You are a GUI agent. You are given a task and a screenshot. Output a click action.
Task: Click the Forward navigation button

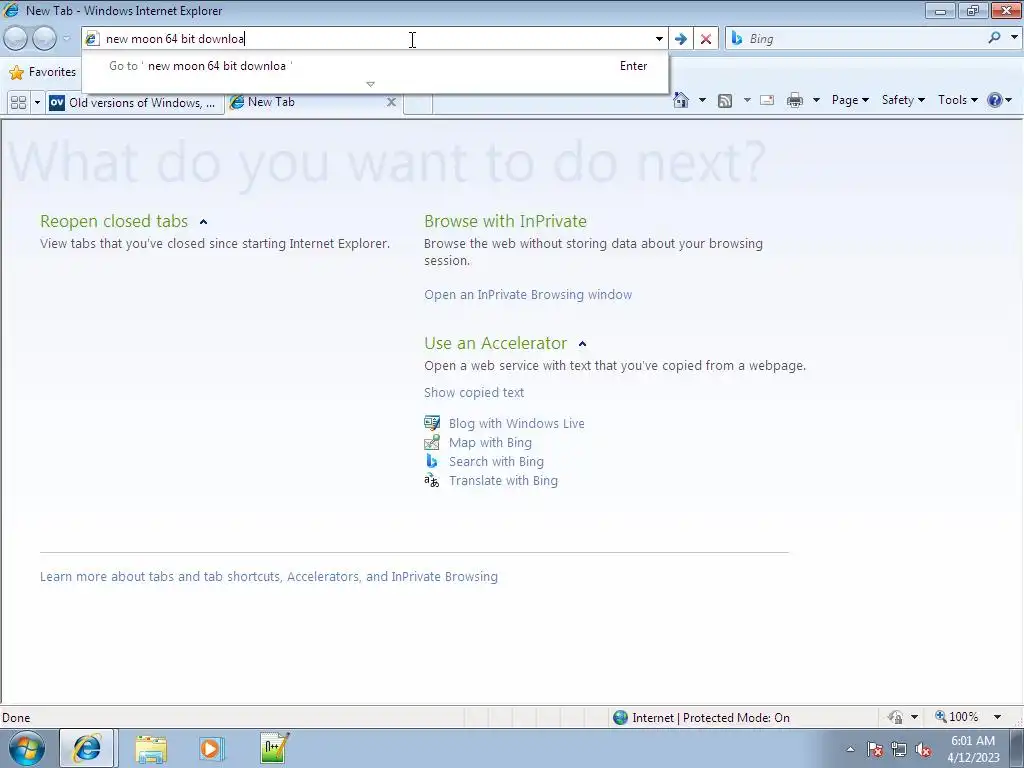point(44,39)
